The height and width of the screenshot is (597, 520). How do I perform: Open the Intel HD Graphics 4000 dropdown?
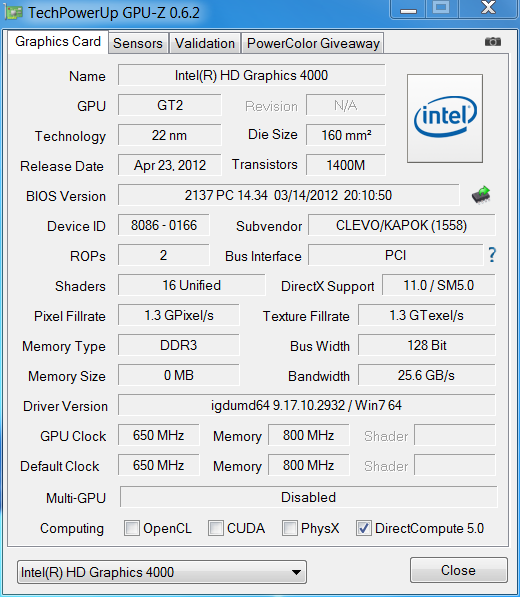click(162, 572)
